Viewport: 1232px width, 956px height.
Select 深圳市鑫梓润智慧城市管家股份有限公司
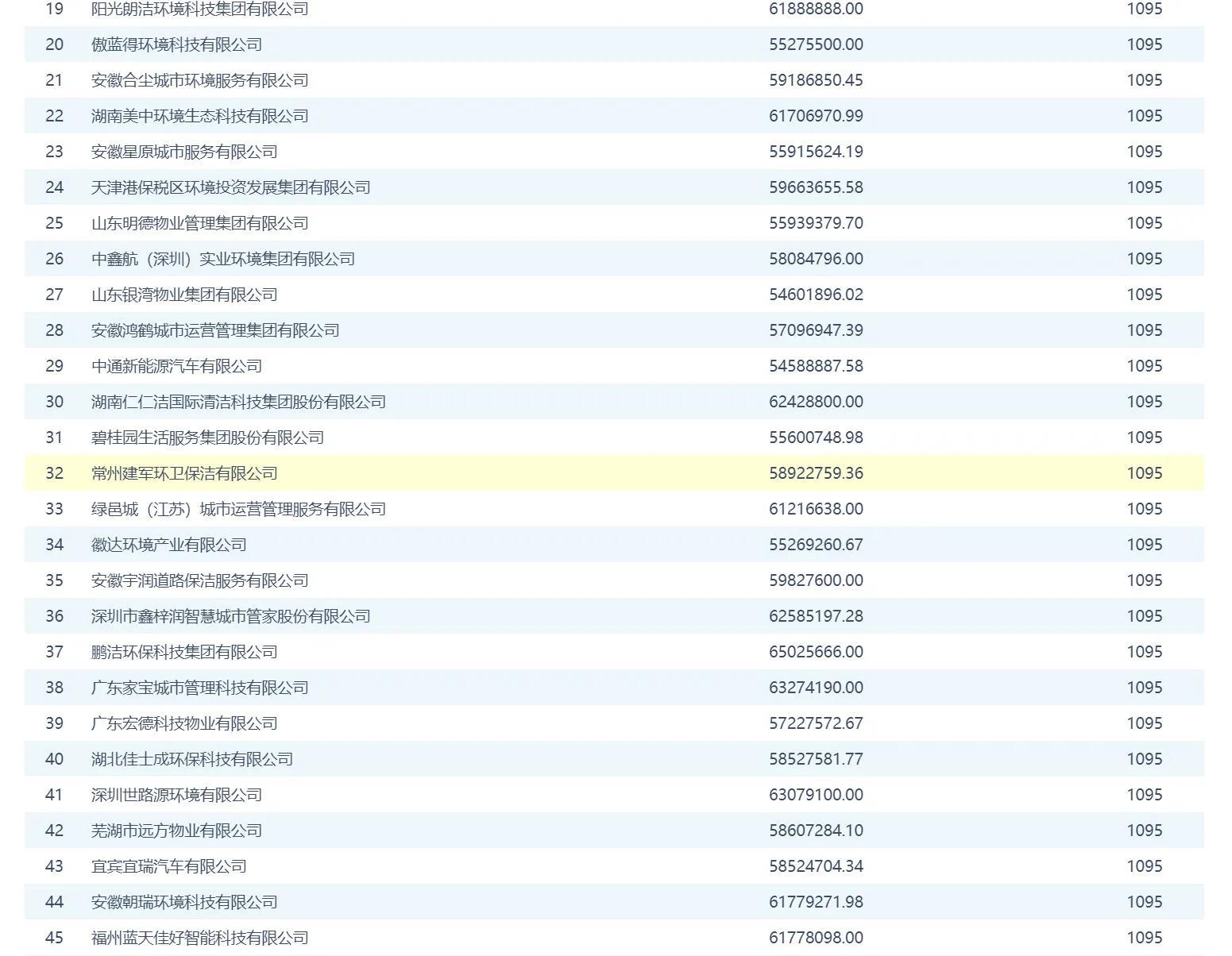coord(230,616)
